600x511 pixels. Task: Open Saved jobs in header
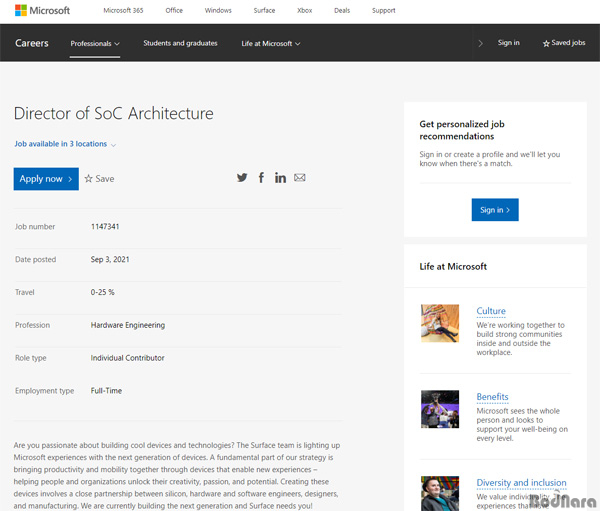[564, 43]
